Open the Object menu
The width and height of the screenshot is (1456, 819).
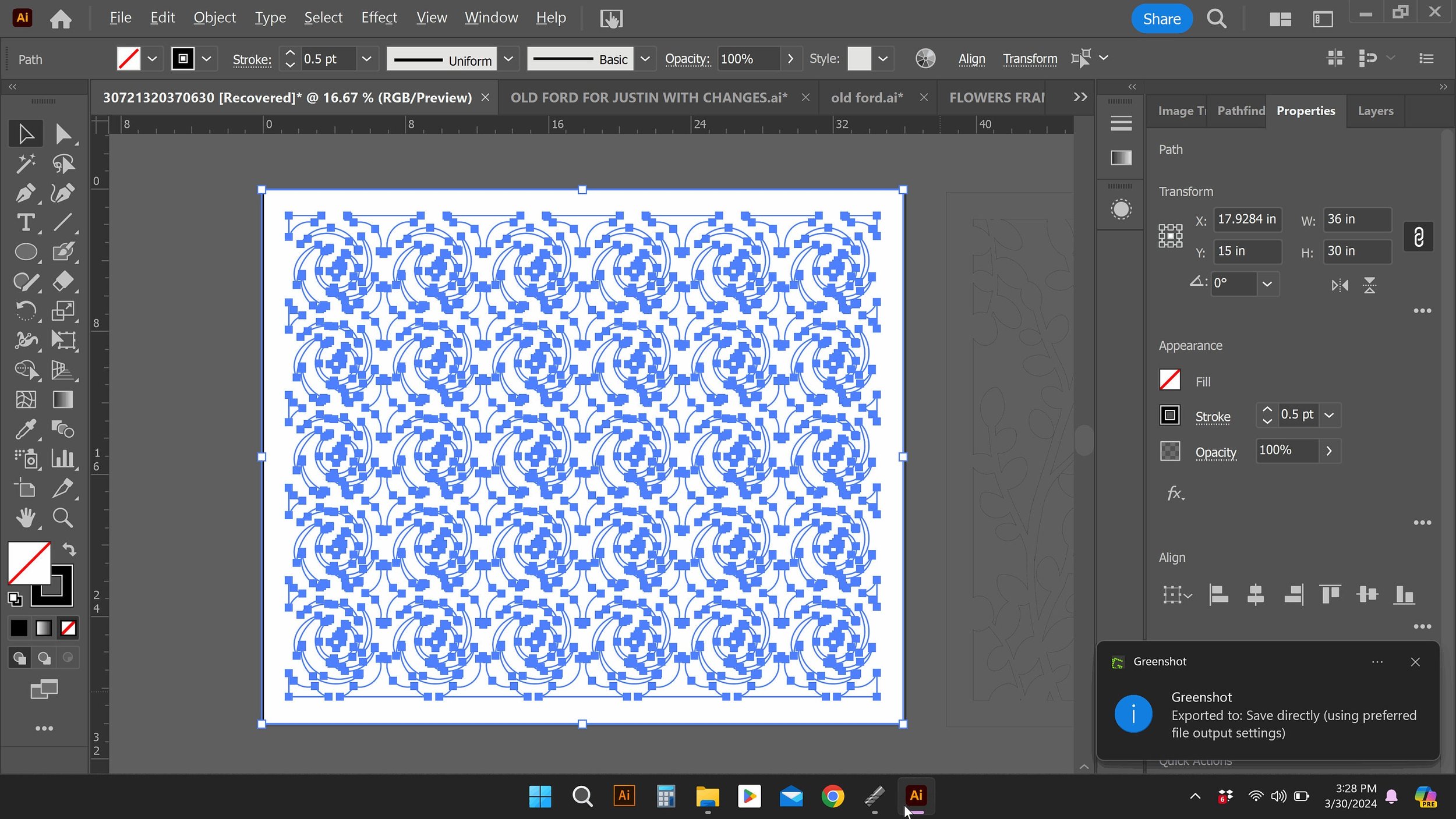214,18
